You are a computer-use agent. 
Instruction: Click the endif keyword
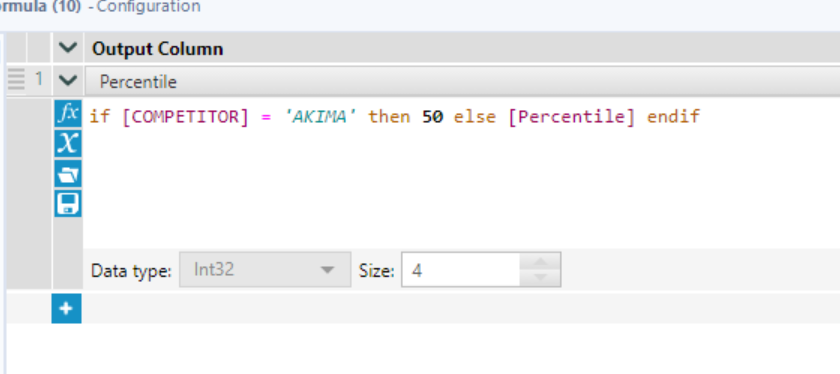673,116
